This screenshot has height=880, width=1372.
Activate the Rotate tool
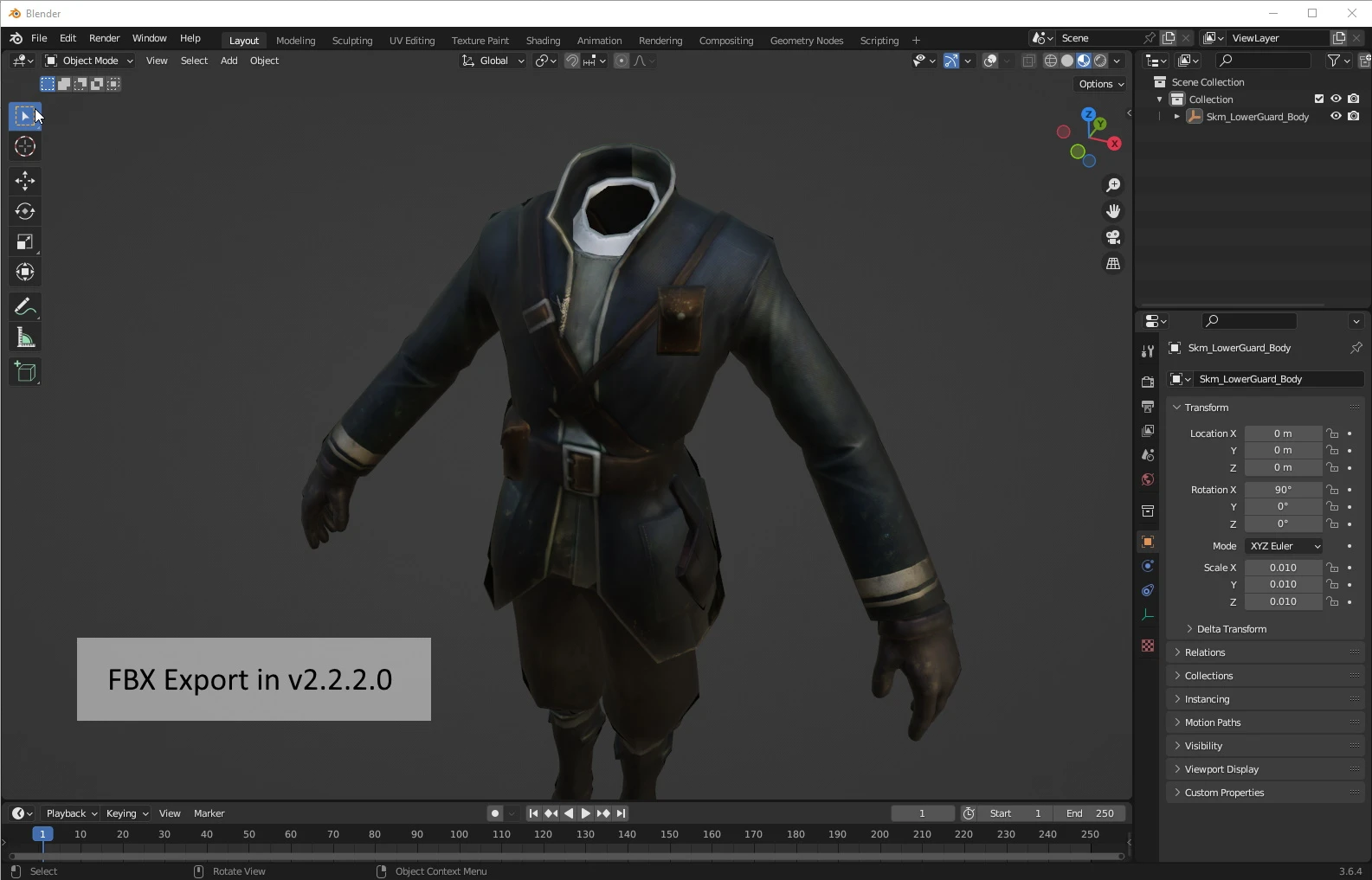(x=25, y=211)
